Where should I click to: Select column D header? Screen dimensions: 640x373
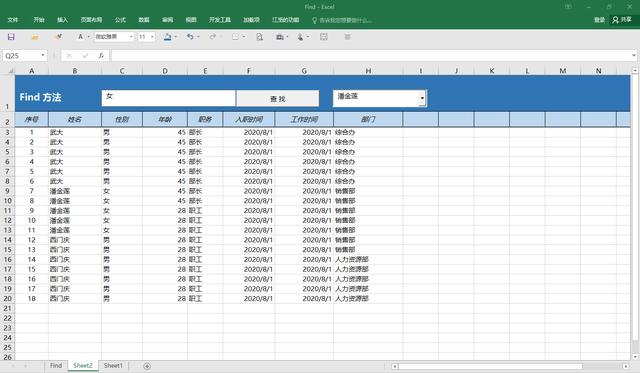pyautogui.click(x=164, y=71)
